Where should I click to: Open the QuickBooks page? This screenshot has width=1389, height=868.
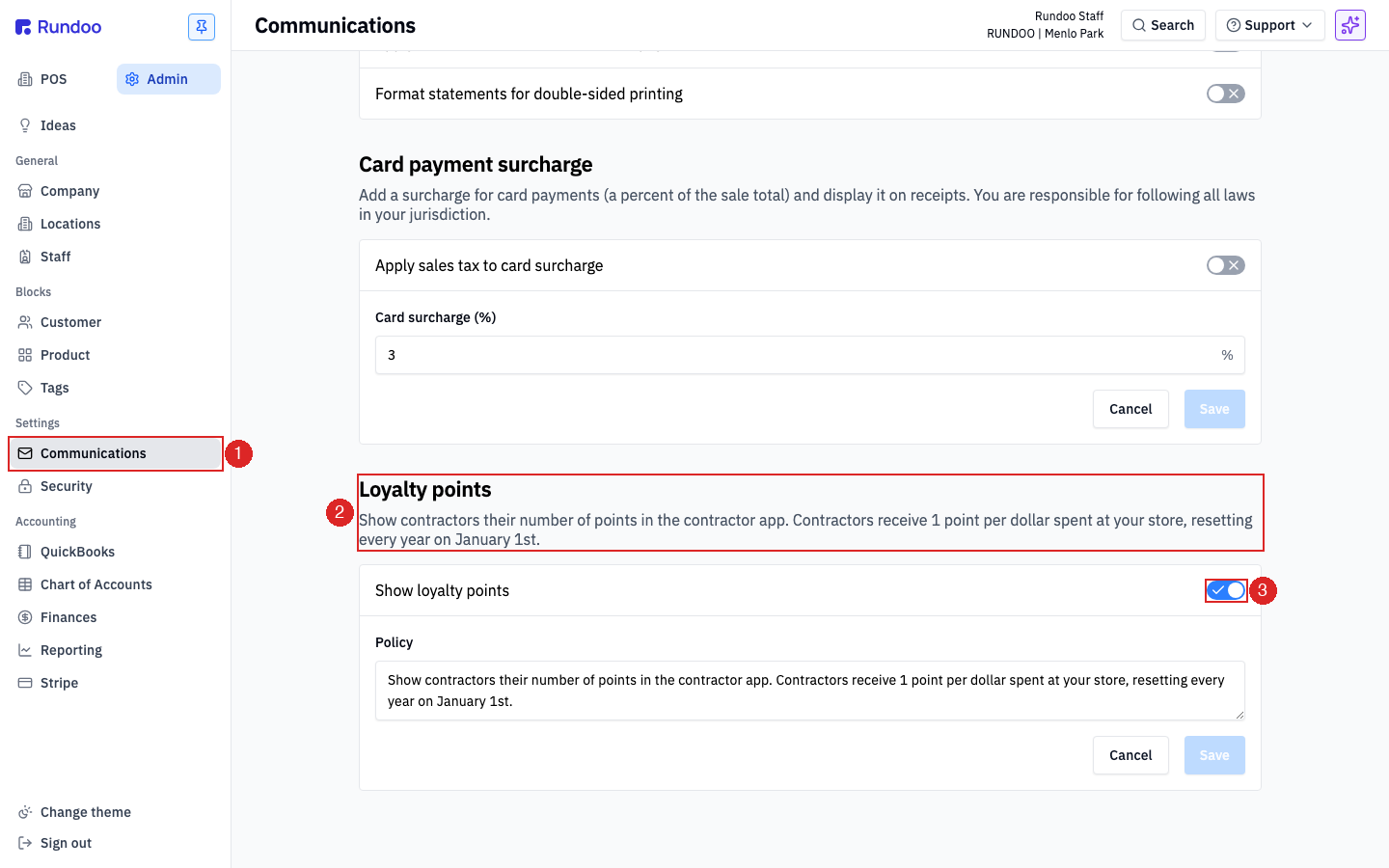tap(115, 552)
